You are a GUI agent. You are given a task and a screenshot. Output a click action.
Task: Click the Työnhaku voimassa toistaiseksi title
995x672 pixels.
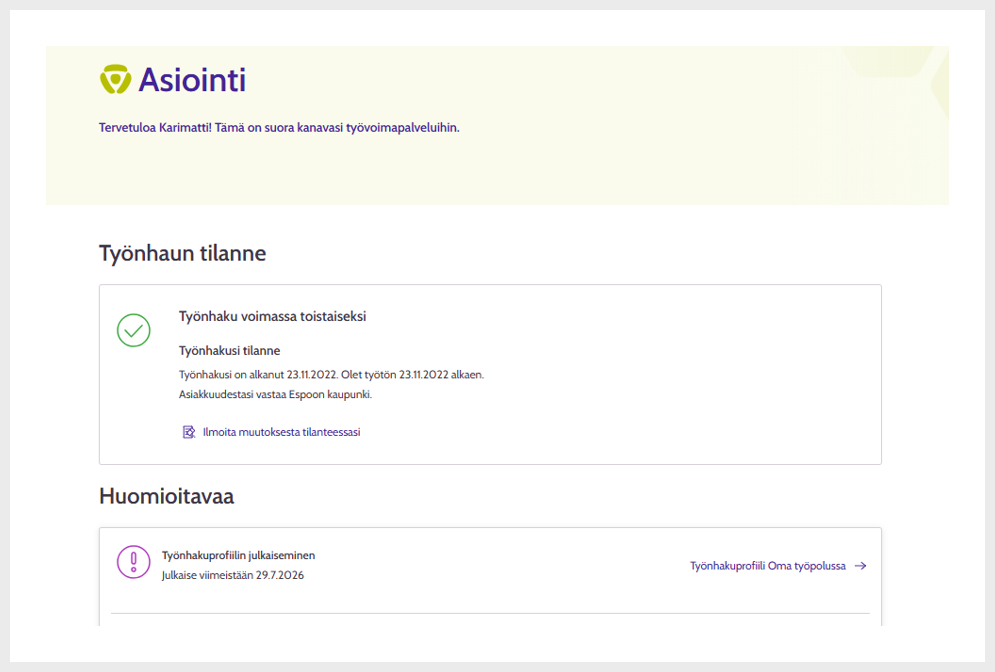tap(272, 316)
